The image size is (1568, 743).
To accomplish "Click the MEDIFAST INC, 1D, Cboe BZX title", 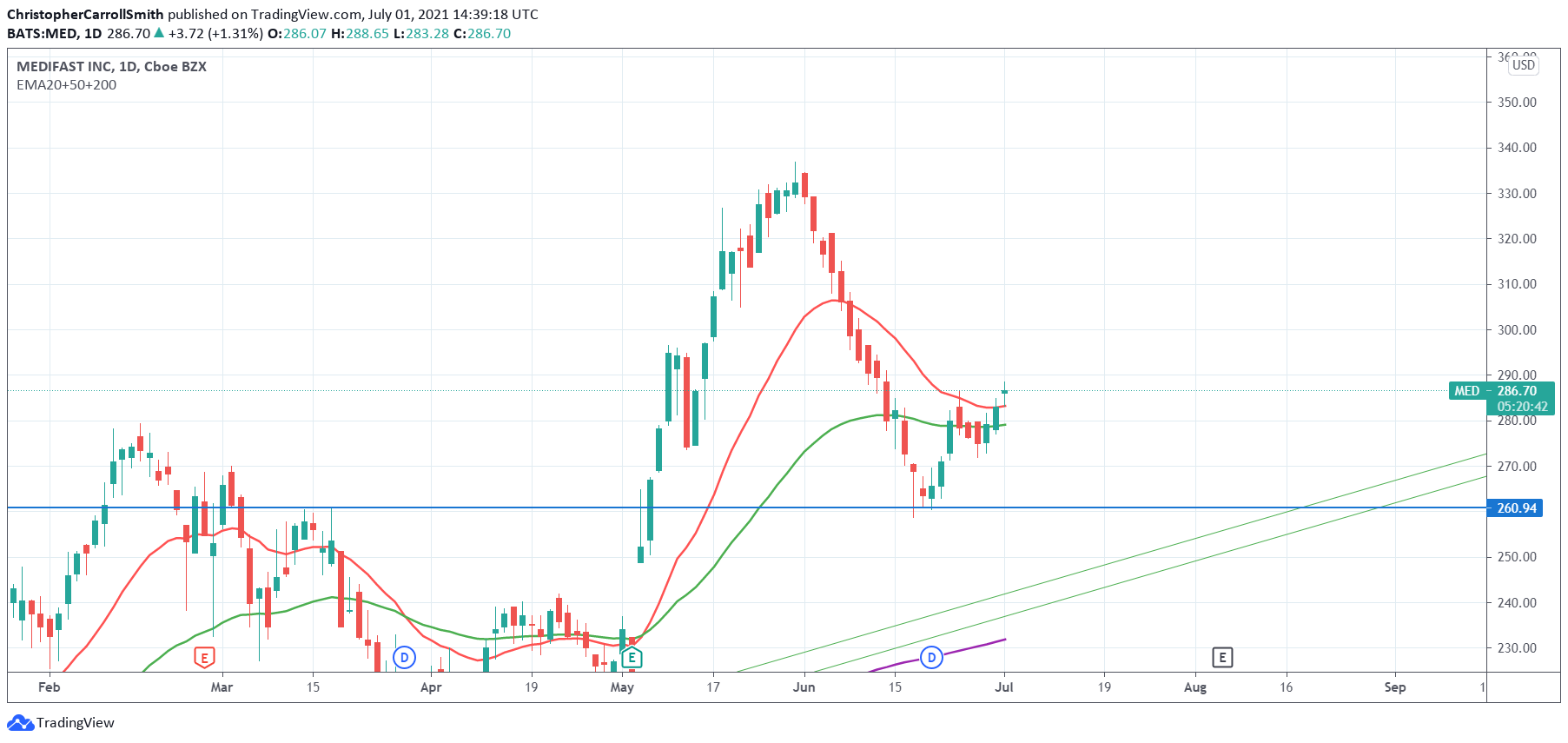I will point(112,67).
